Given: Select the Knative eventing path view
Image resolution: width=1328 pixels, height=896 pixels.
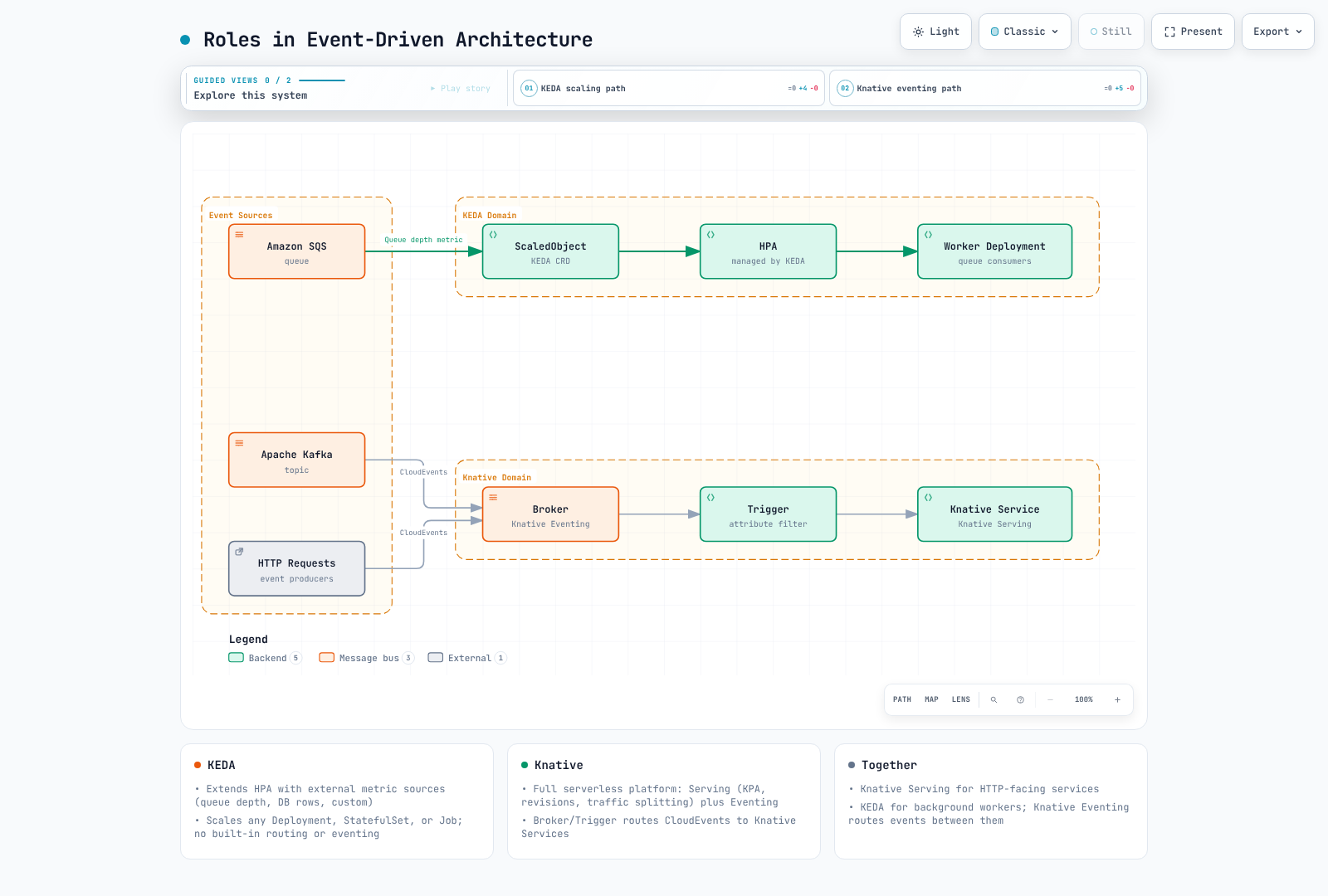Looking at the screenshot, I should tap(985, 88).
